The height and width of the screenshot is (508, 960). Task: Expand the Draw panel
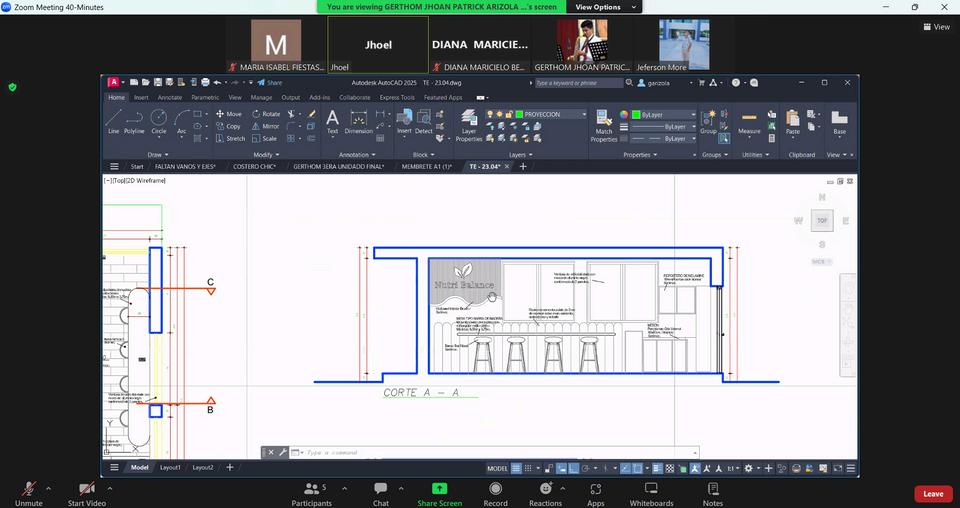158,155
